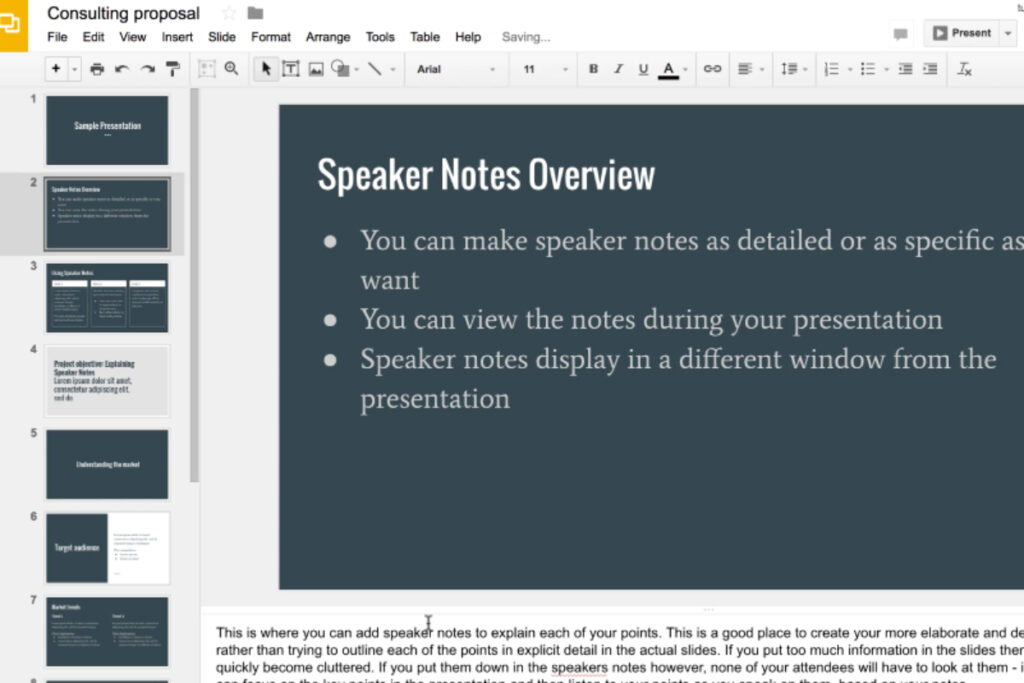Click the Present button
Image resolution: width=1024 pixels, height=683 pixels.
click(x=961, y=33)
